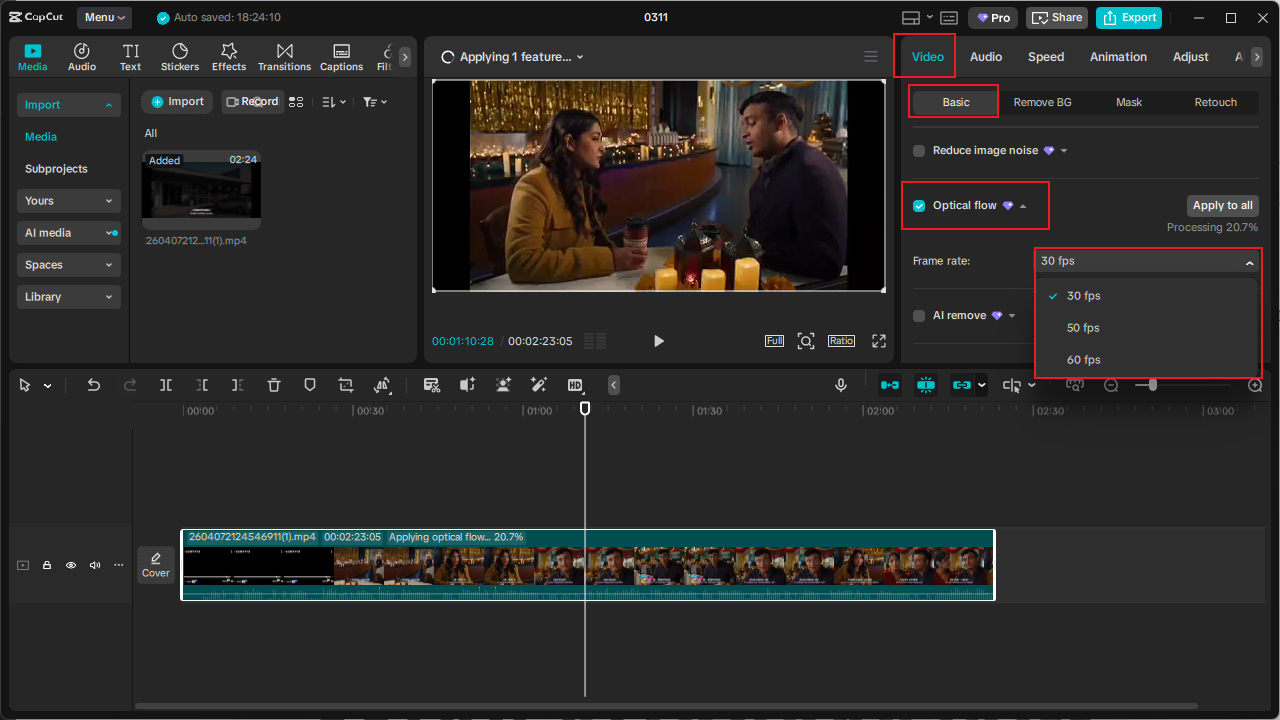Open the Remove BG sub-tab
The image size is (1280, 720).
click(x=1042, y=102)
